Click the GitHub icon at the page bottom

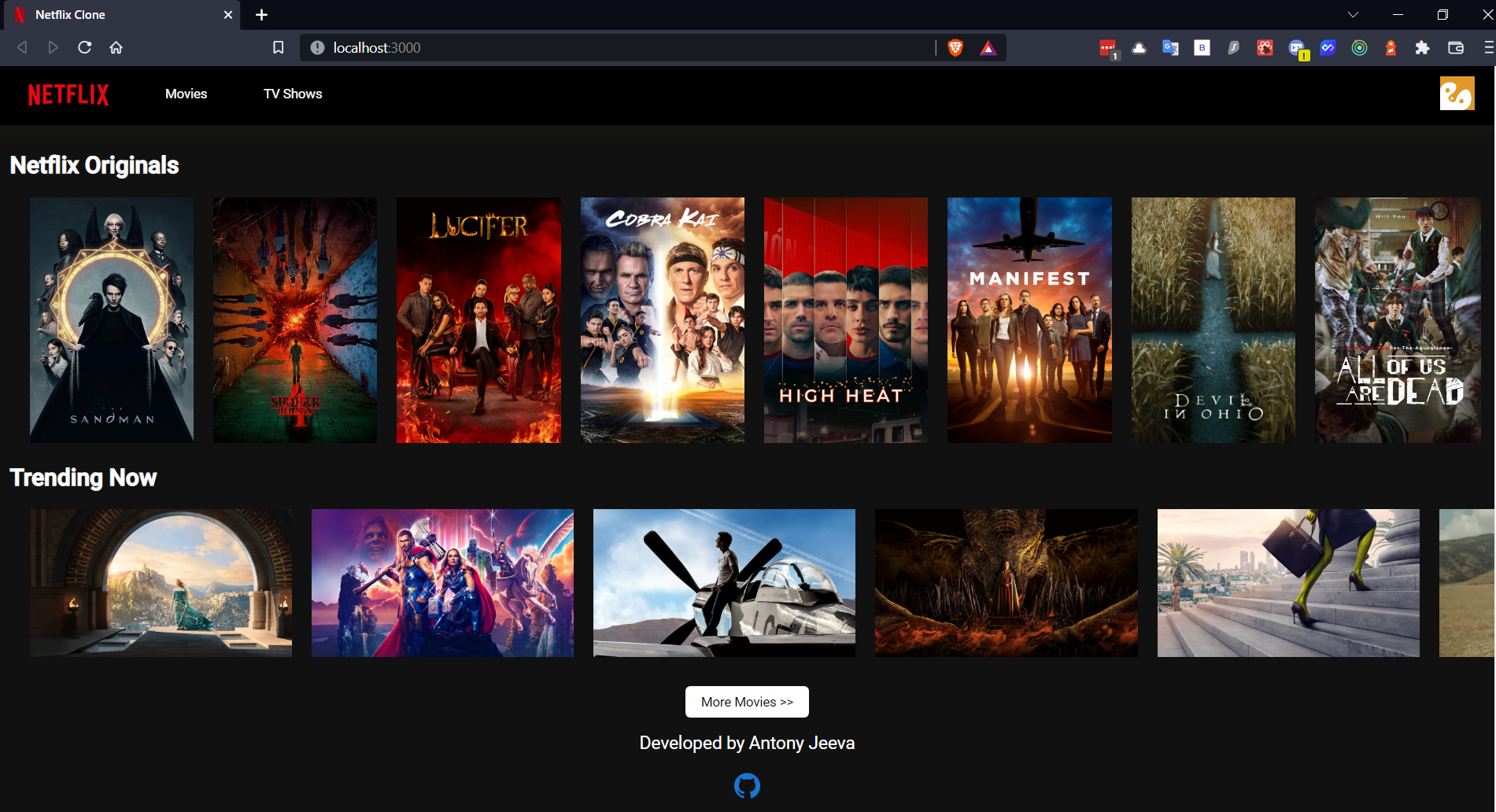pyautogui.click(x=747, y=785)
